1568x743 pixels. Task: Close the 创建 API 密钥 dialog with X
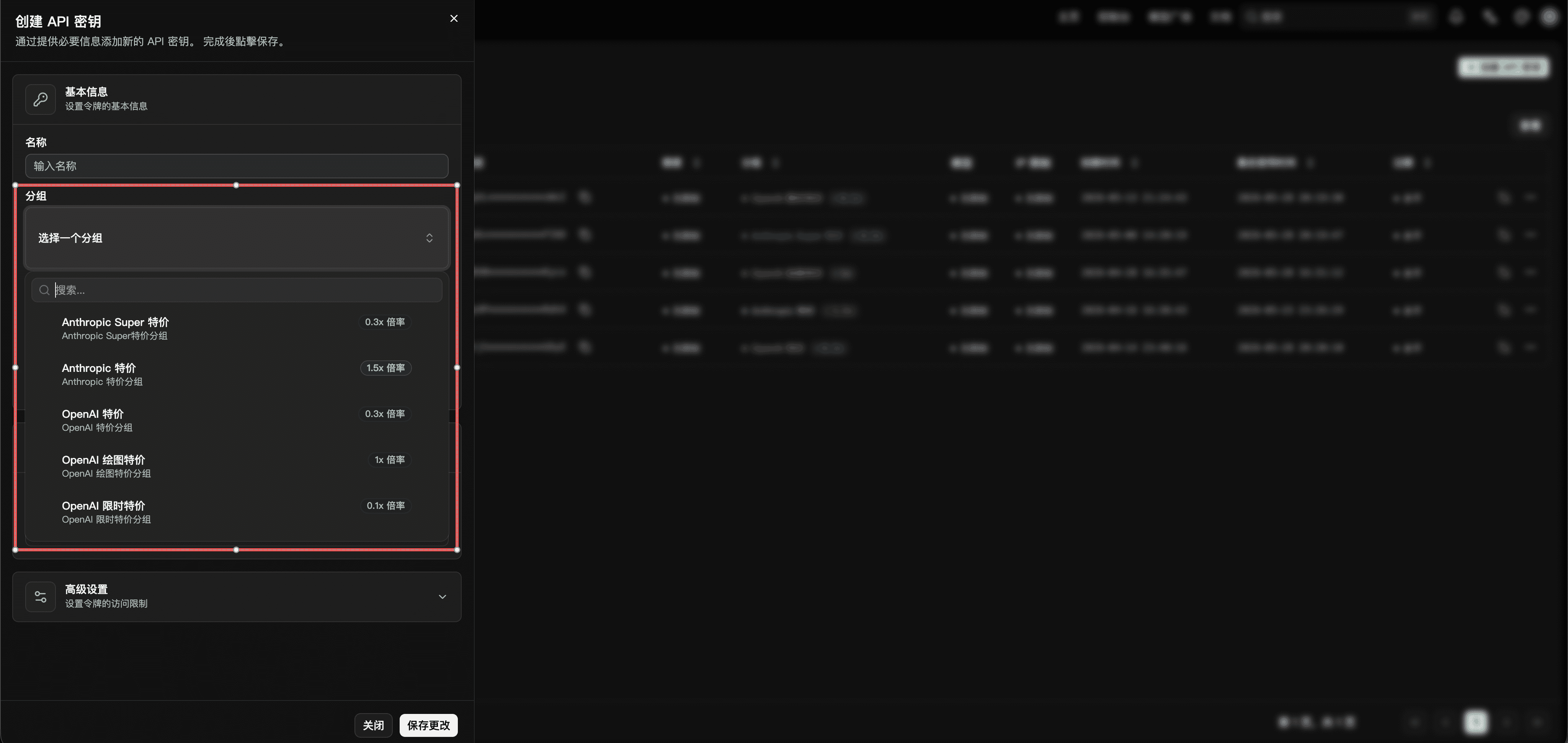(x=454, y=18)
